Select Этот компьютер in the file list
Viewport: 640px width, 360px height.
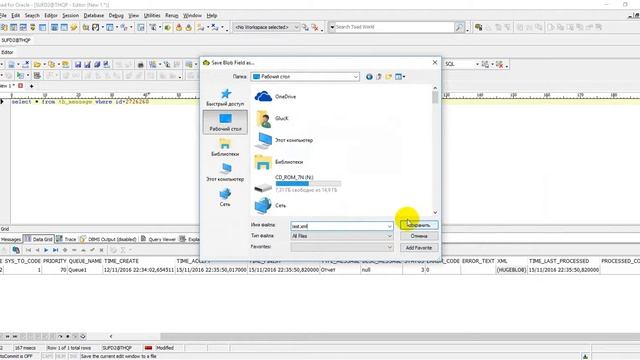[284, 140]
